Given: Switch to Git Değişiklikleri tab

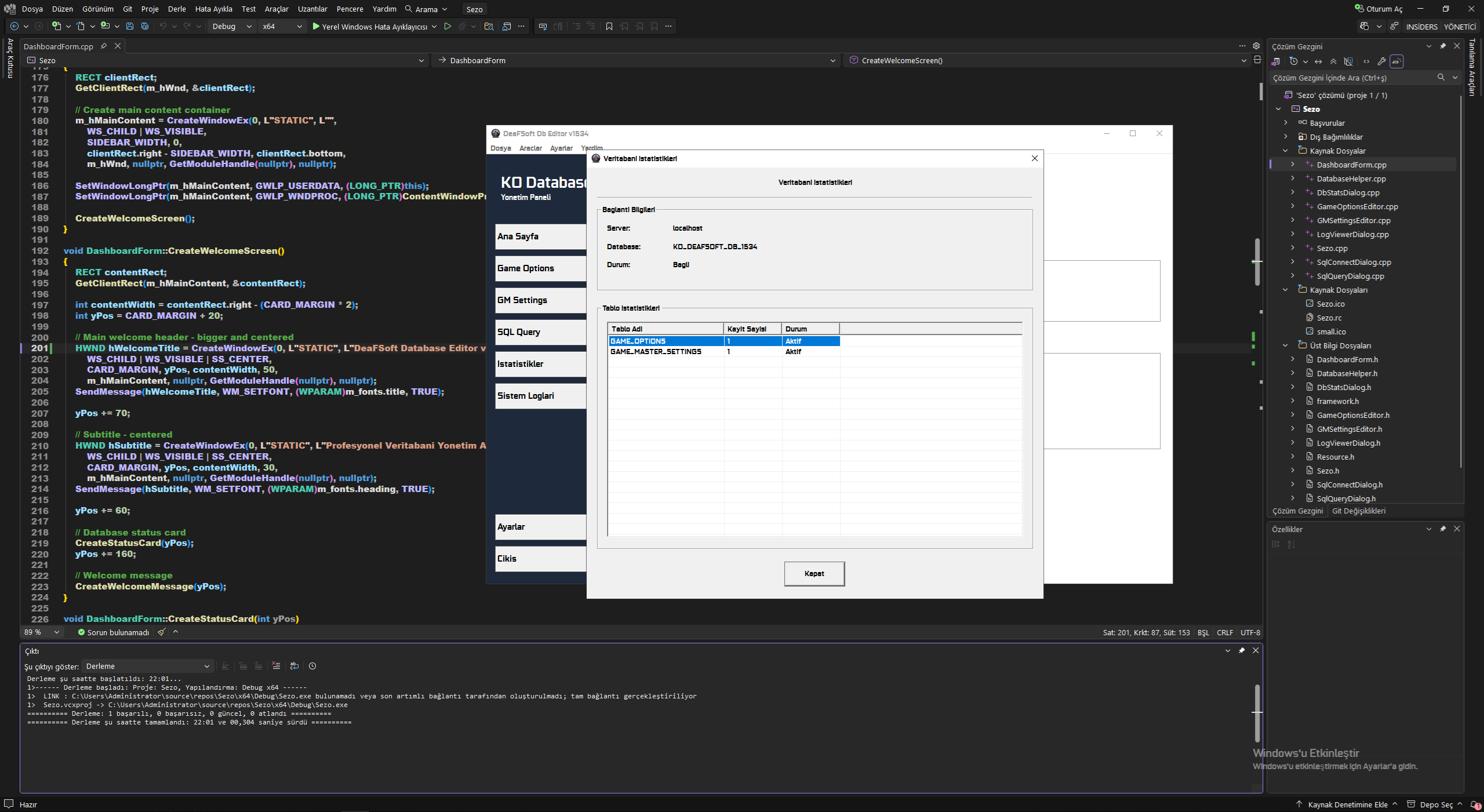Looking at the screenshot, I should coord(1359,511).
